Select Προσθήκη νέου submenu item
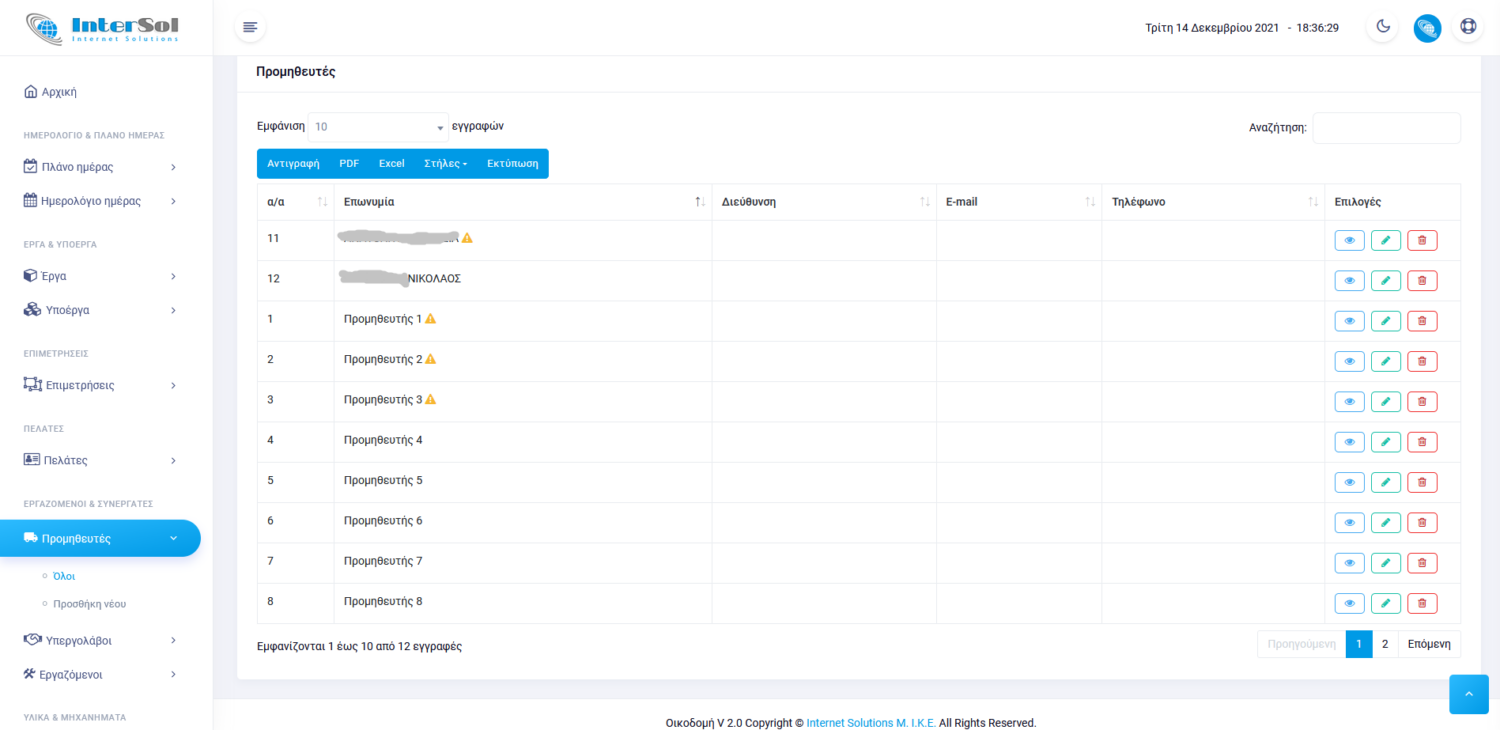Screen dimensions: 1500x730 (89, 604)
